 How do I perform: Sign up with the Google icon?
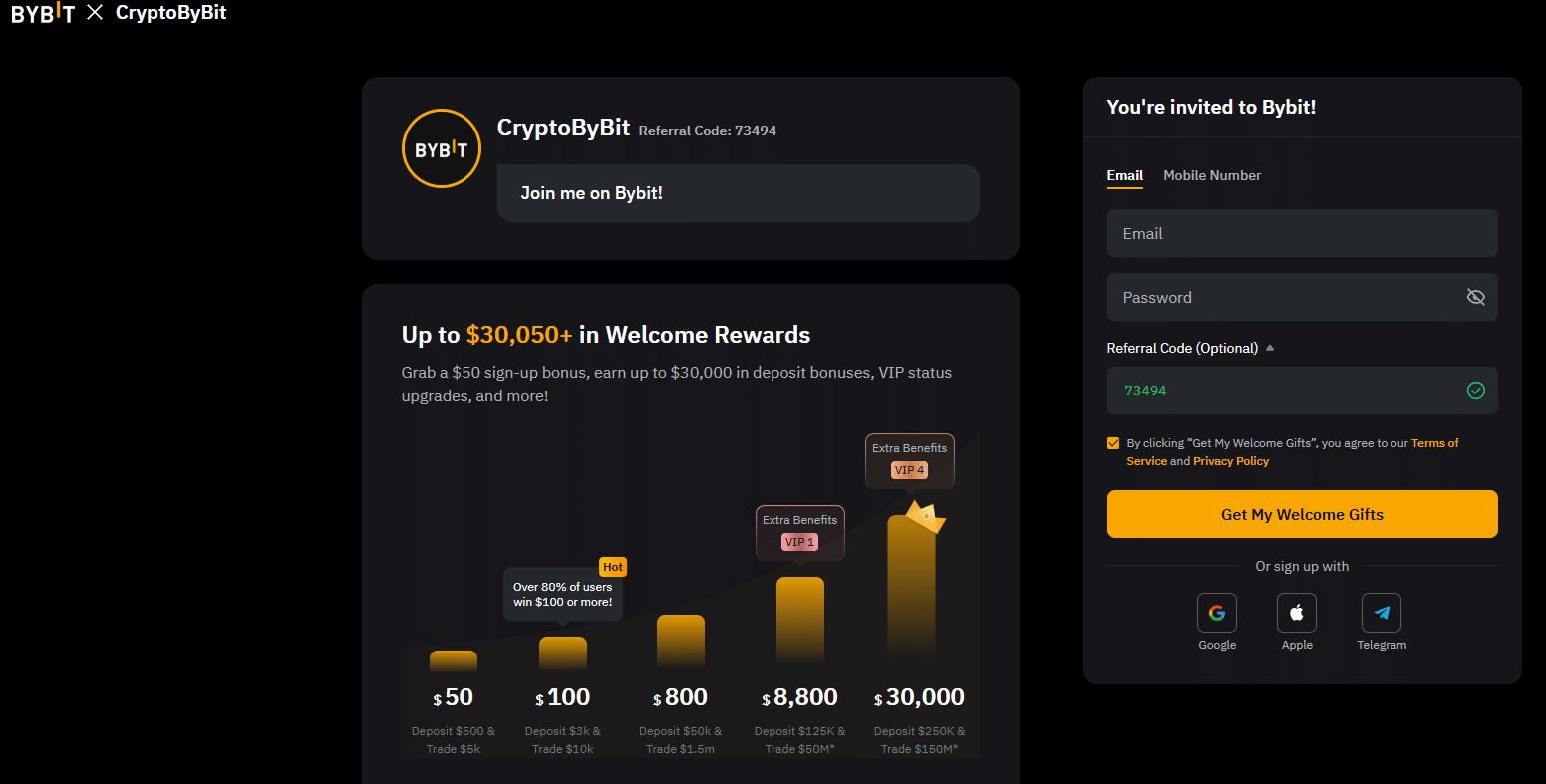(x=1217, y=612)
